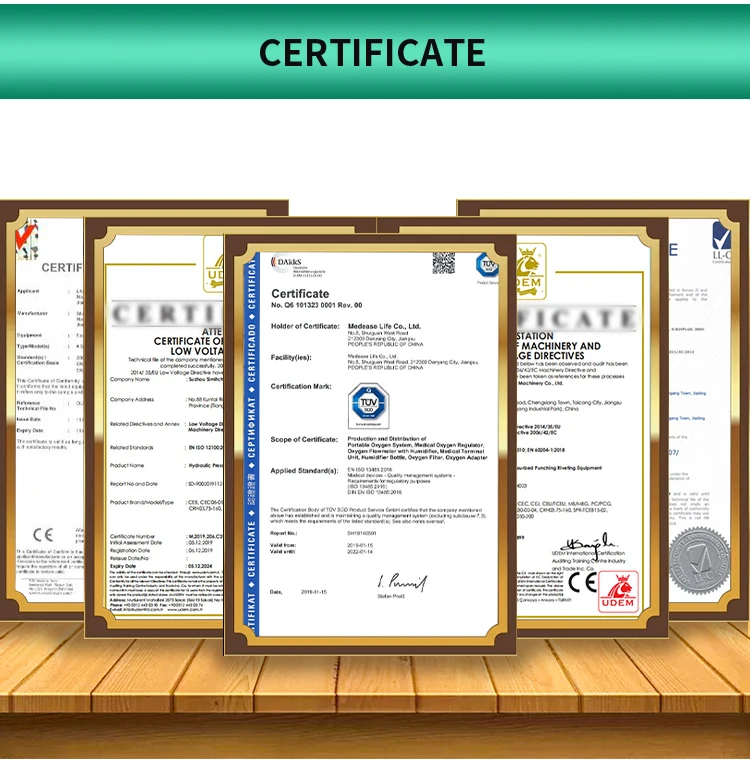Image resolution: width=750 pixels, height=763 pixels.
Task: Click the signature on center certificate
Action: pos(402,581)
